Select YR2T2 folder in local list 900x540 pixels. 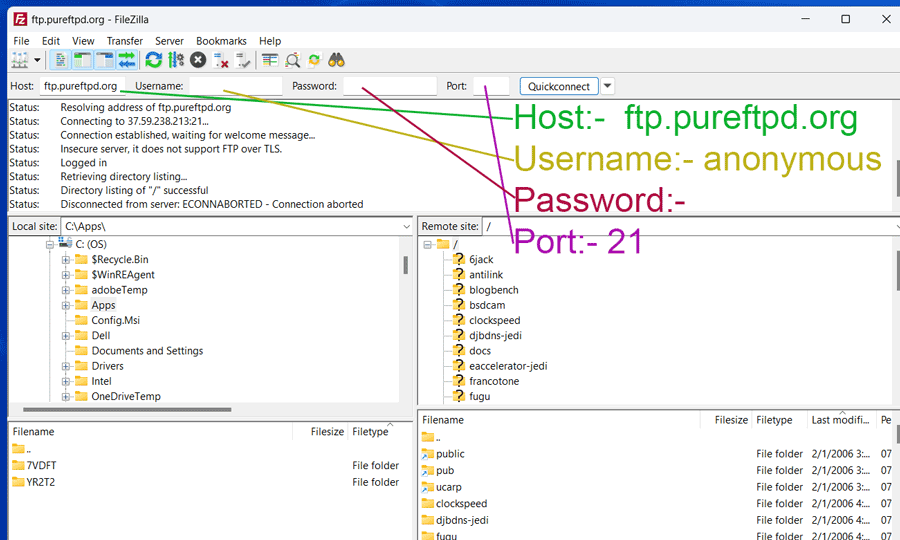click(x=41, y=482)
